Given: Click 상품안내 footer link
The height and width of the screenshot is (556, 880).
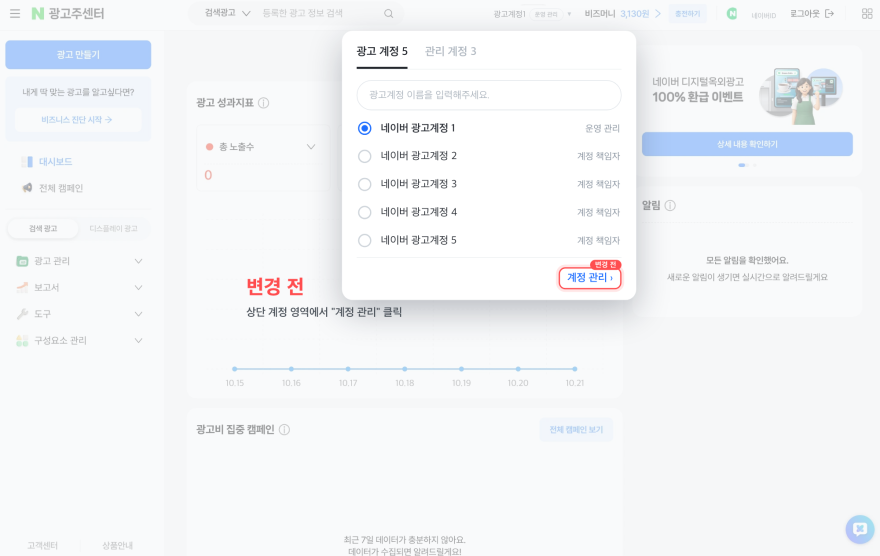Looking at the screenshot, I should [117, 545].
